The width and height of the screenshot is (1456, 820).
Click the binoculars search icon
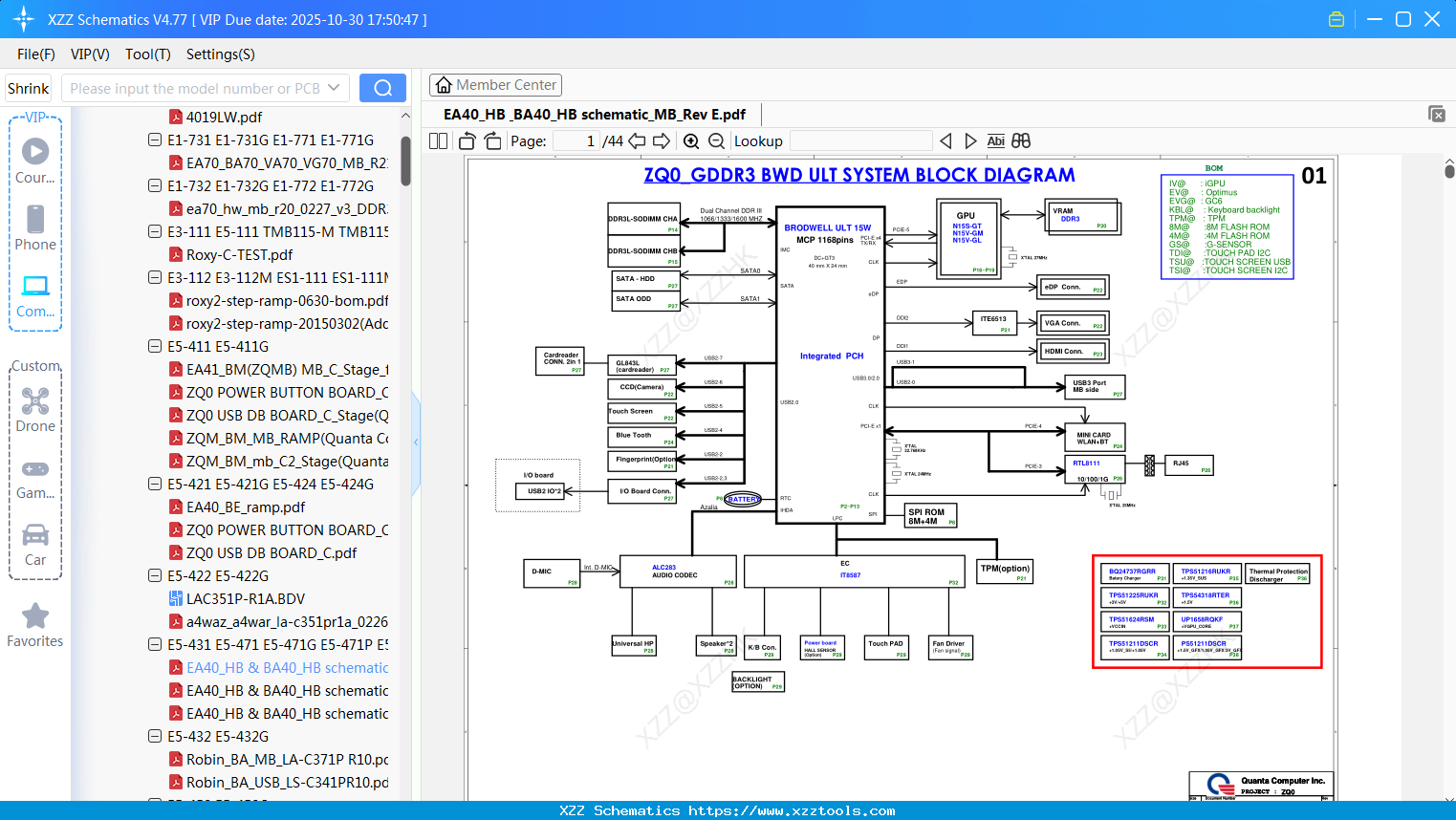pyautogui.click(x=1021, y=141)
